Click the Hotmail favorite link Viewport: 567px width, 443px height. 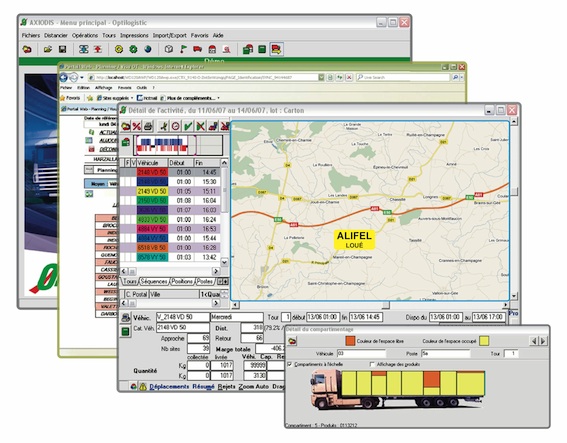tap(147, 98)
